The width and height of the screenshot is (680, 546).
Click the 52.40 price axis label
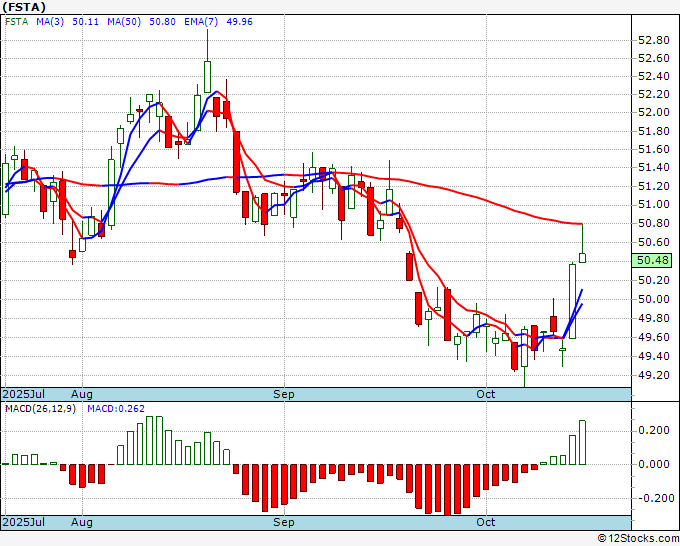click(x=654, y=76)
